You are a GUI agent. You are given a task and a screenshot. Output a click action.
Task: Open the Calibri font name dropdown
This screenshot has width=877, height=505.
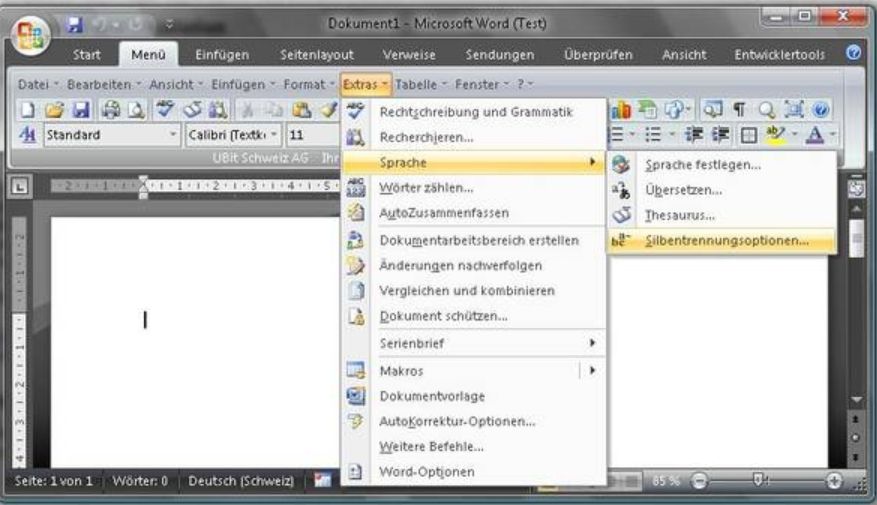[274, 135]
